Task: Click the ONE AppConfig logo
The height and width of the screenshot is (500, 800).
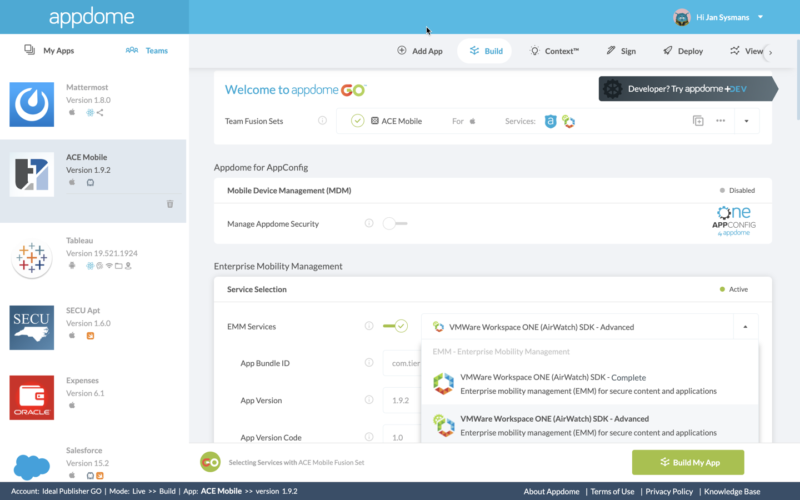Action: point(734,221)
